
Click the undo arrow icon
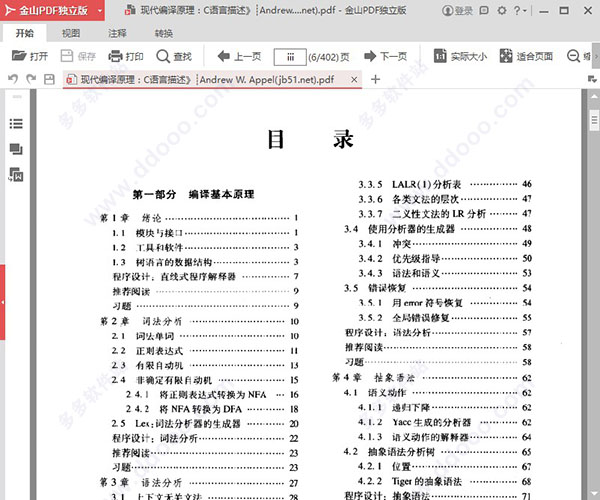tap(13, 79)
